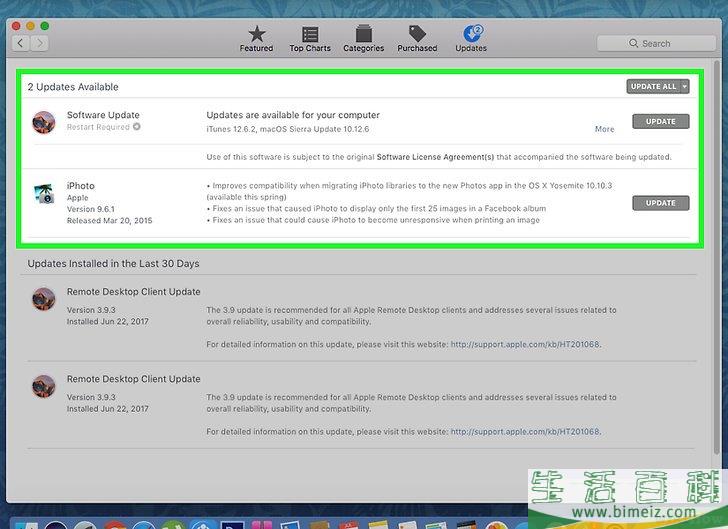728x529 pixels.
Task: Click UPDATE for Software Update
Action: click(661, 121)
